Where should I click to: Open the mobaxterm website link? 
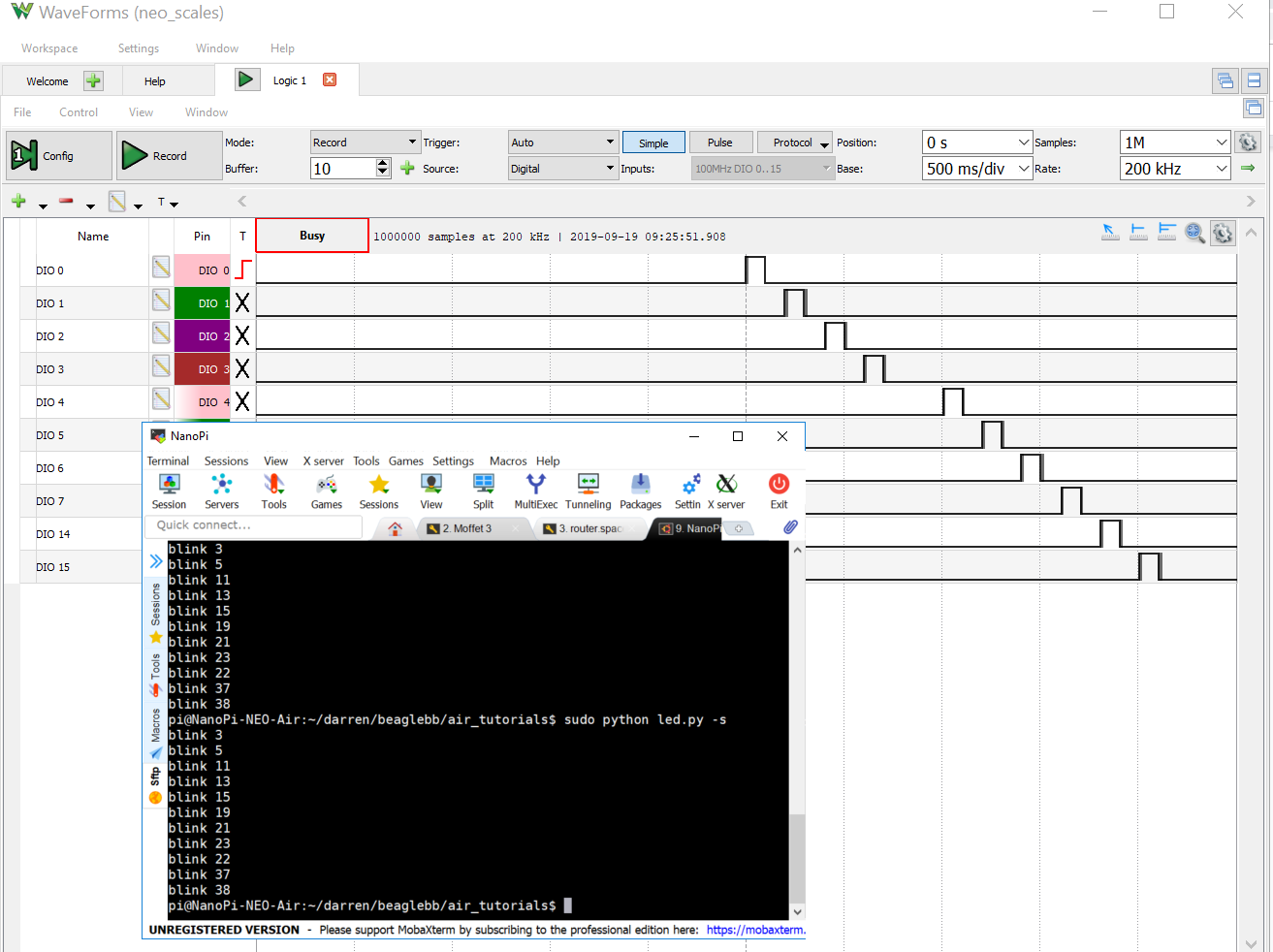tap(755, 930)
